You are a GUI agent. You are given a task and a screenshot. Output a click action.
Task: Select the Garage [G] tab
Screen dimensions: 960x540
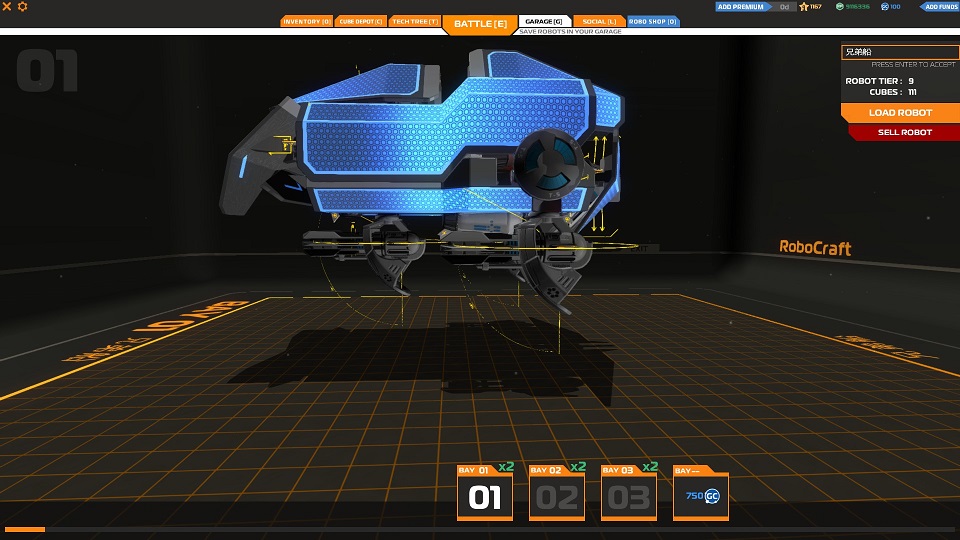[x=544, y=21]
